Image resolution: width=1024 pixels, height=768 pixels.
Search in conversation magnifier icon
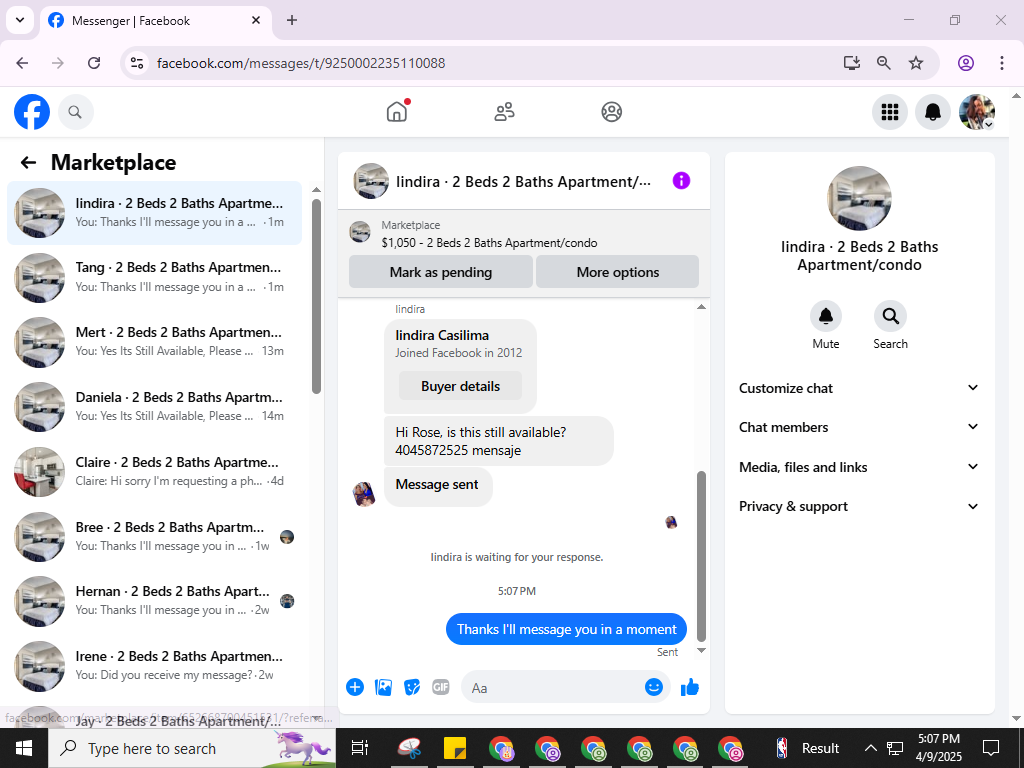click(x=890, y=316)
